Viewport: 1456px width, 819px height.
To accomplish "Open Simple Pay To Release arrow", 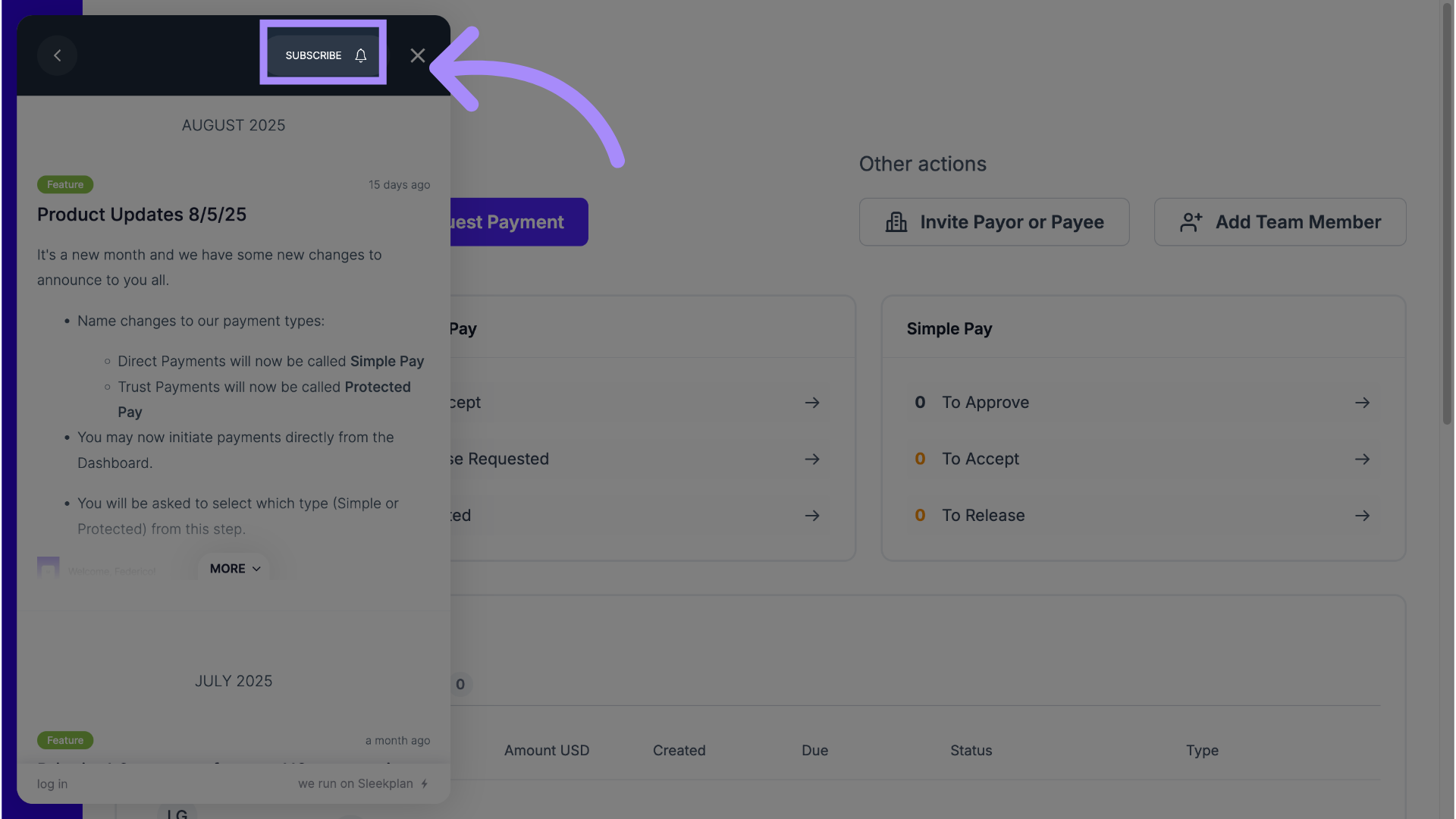I will pos(1362,516).
